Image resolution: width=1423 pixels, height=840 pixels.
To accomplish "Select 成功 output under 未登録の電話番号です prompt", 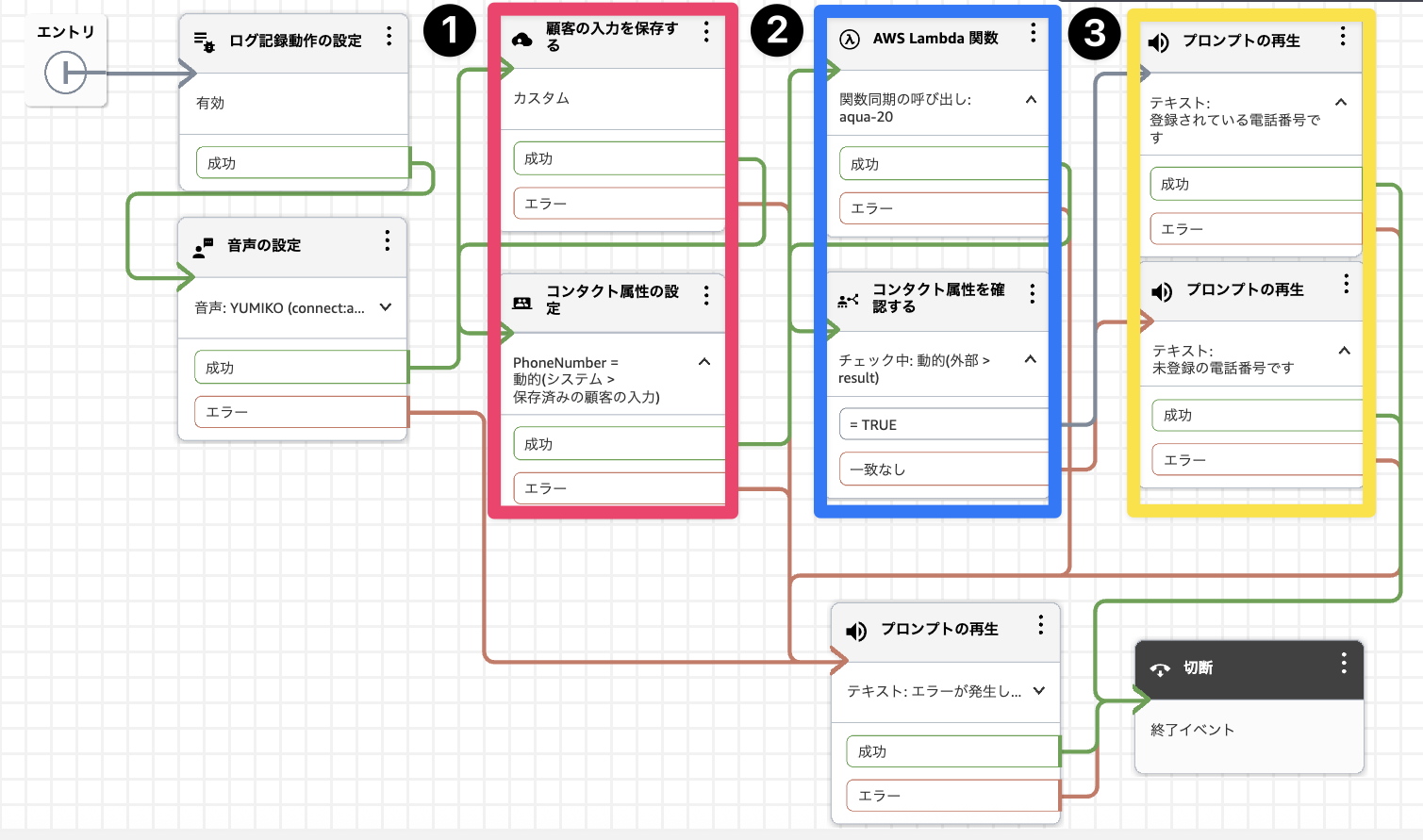I will (1258, 415).
